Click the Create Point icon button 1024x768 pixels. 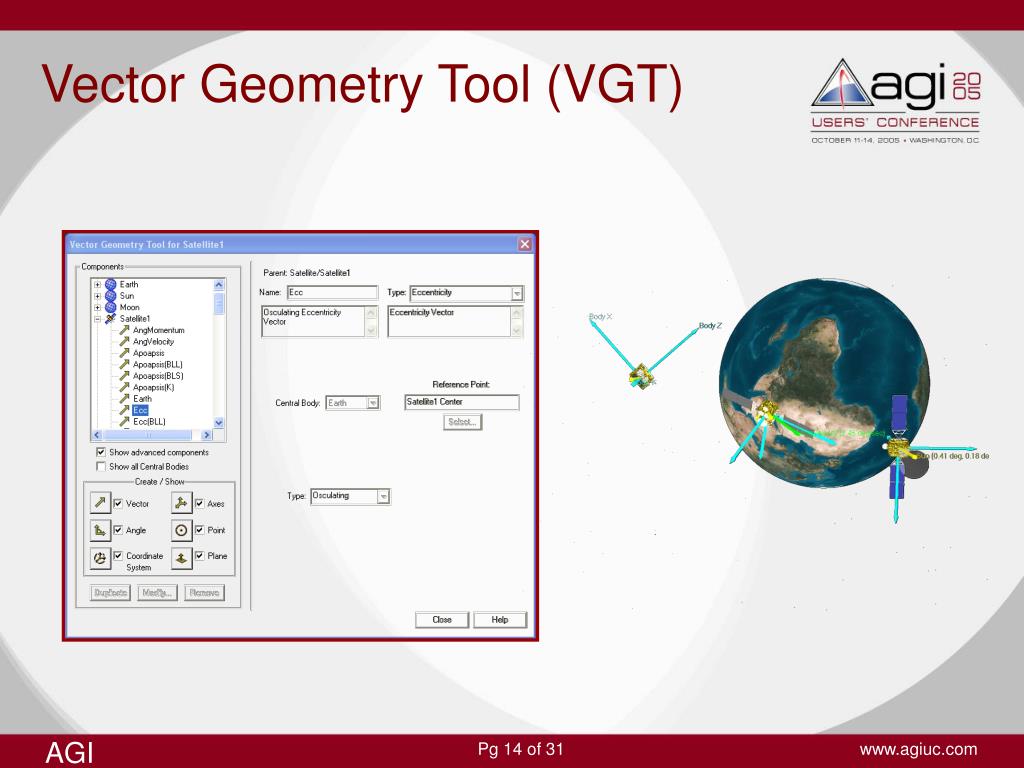tap(182, 530)
